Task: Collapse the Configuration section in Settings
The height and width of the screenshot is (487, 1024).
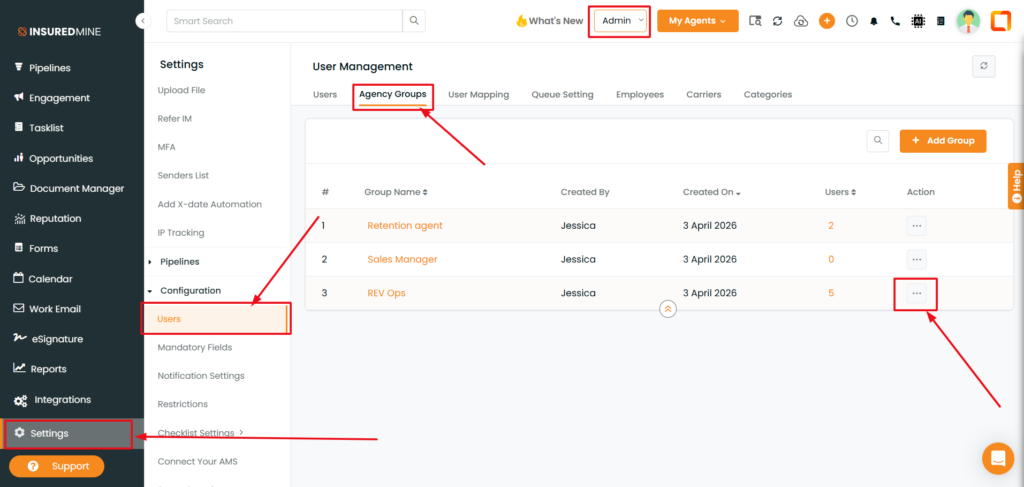Action: pyautogui.click(x=190, y=291)
